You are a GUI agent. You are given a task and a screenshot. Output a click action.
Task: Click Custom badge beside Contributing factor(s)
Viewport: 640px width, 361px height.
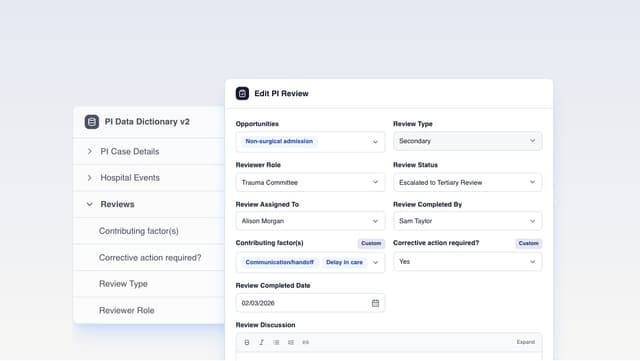coord(371,243)
